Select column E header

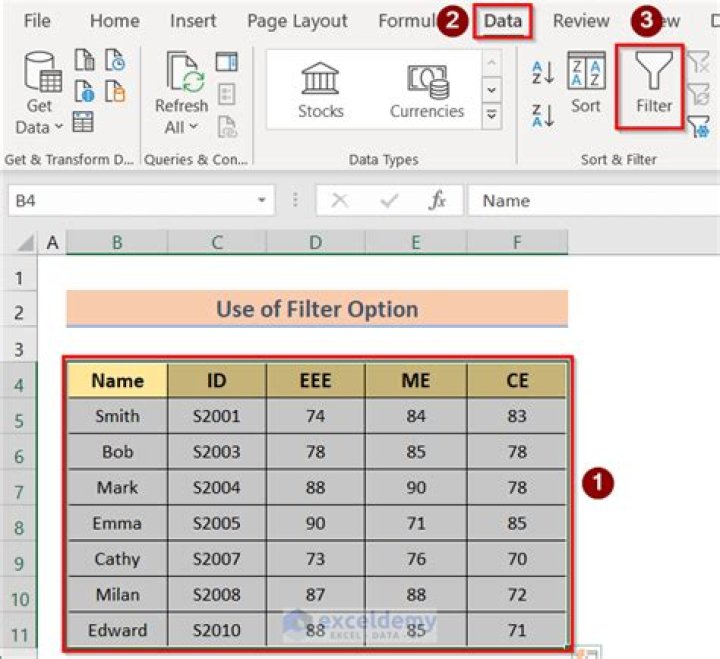(x=416, y=242)
